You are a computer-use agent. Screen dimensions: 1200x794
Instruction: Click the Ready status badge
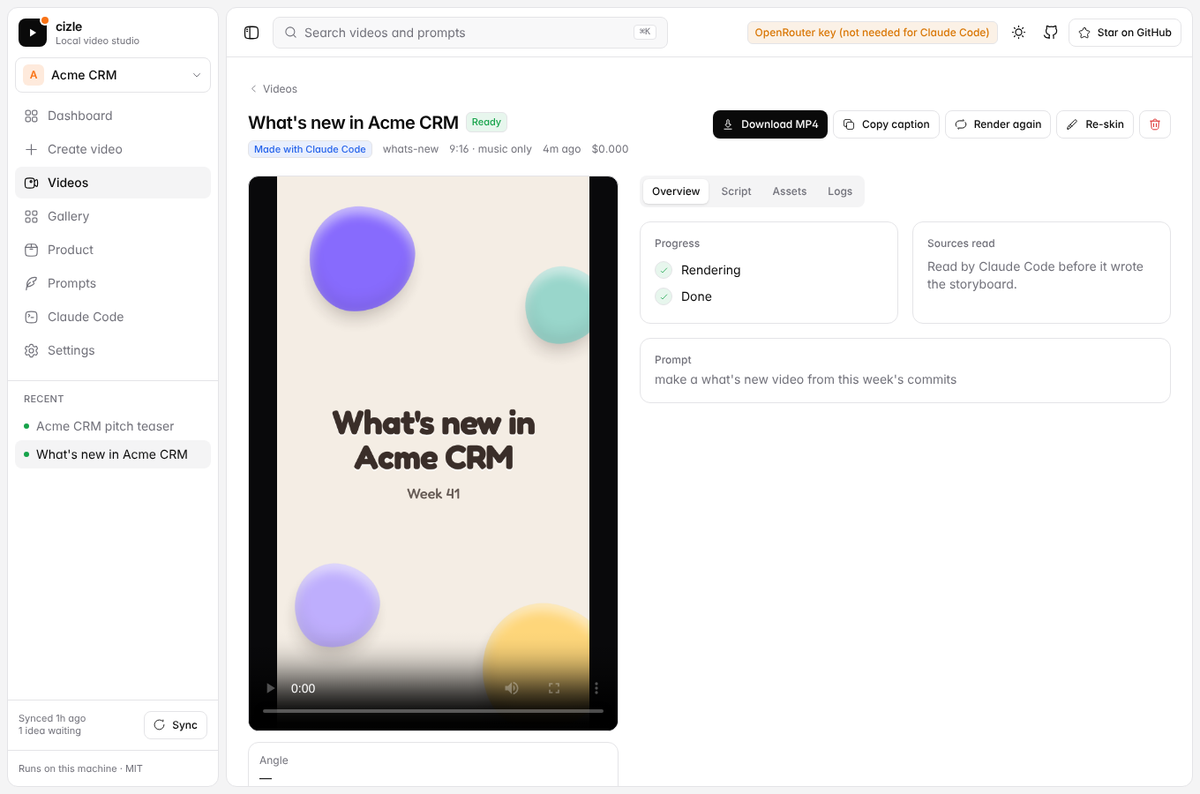coord(486,122)
